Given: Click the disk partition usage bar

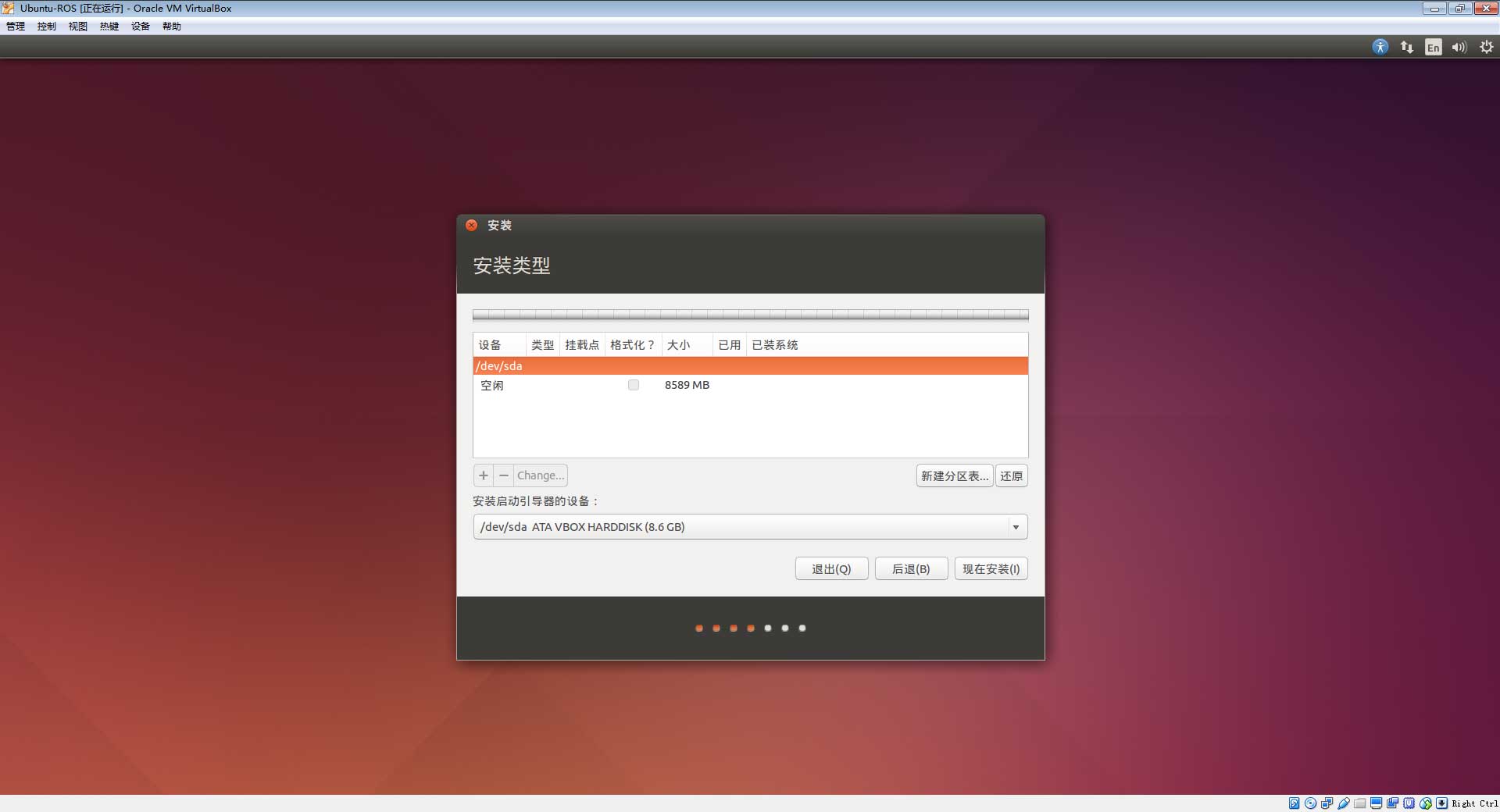Looking at the screenshot, I should [x=750, y=315].
